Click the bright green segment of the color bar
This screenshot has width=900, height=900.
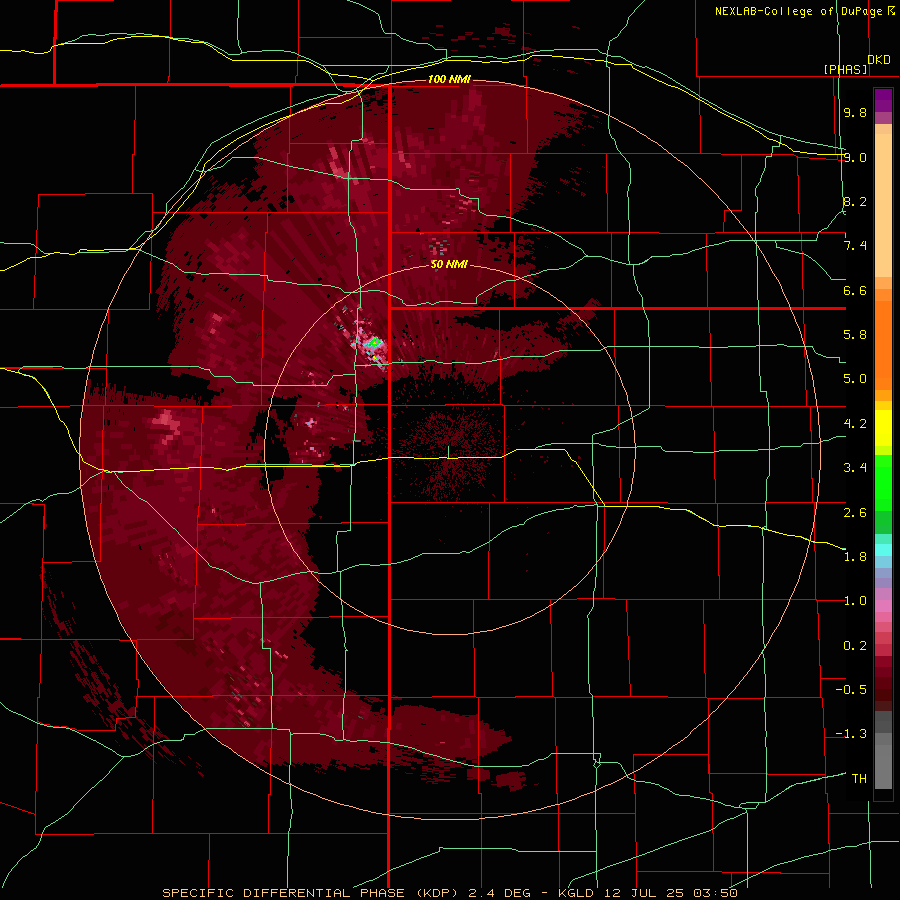(x=883, y=483)
